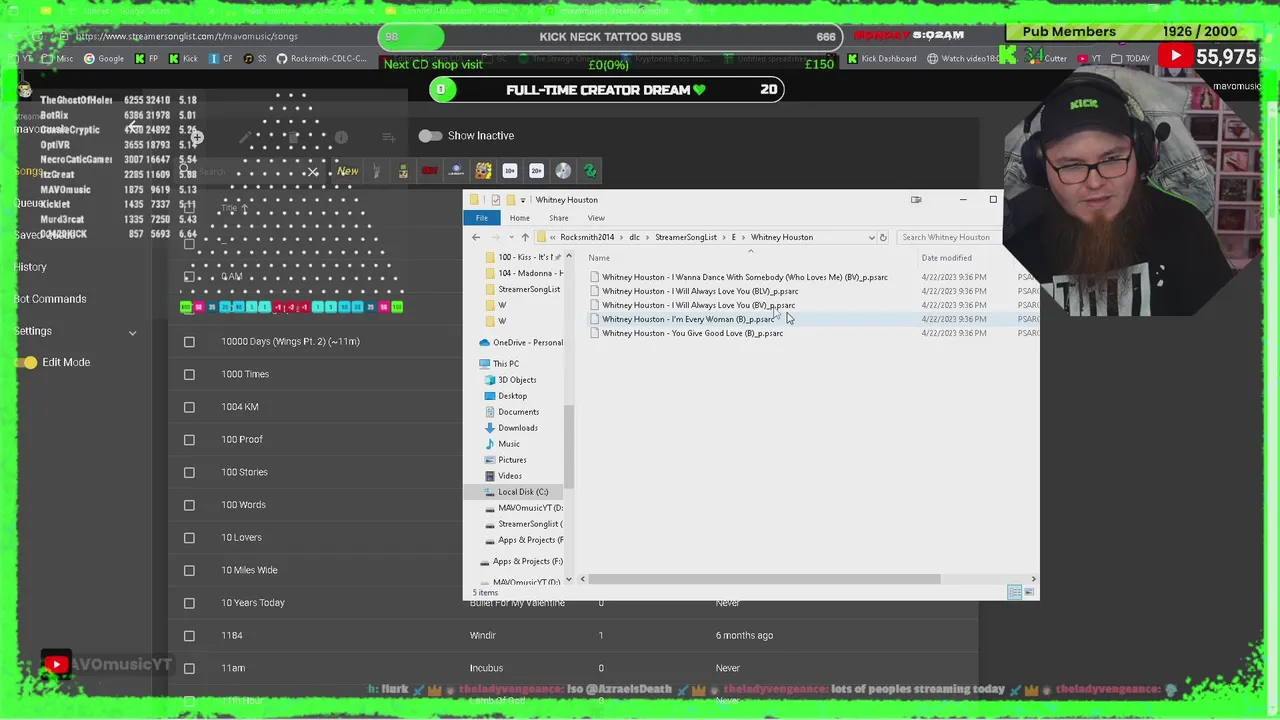Click Rocksmith2014 in the address breadcrumb

coord(587,237)
